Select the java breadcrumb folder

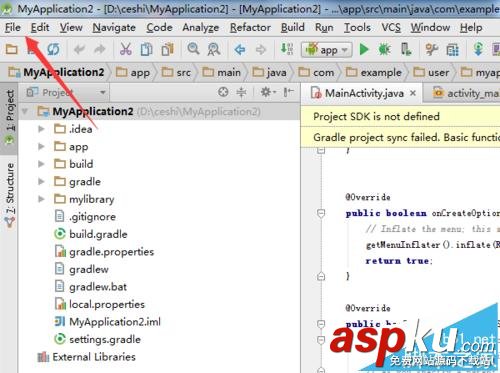[269, 72]
